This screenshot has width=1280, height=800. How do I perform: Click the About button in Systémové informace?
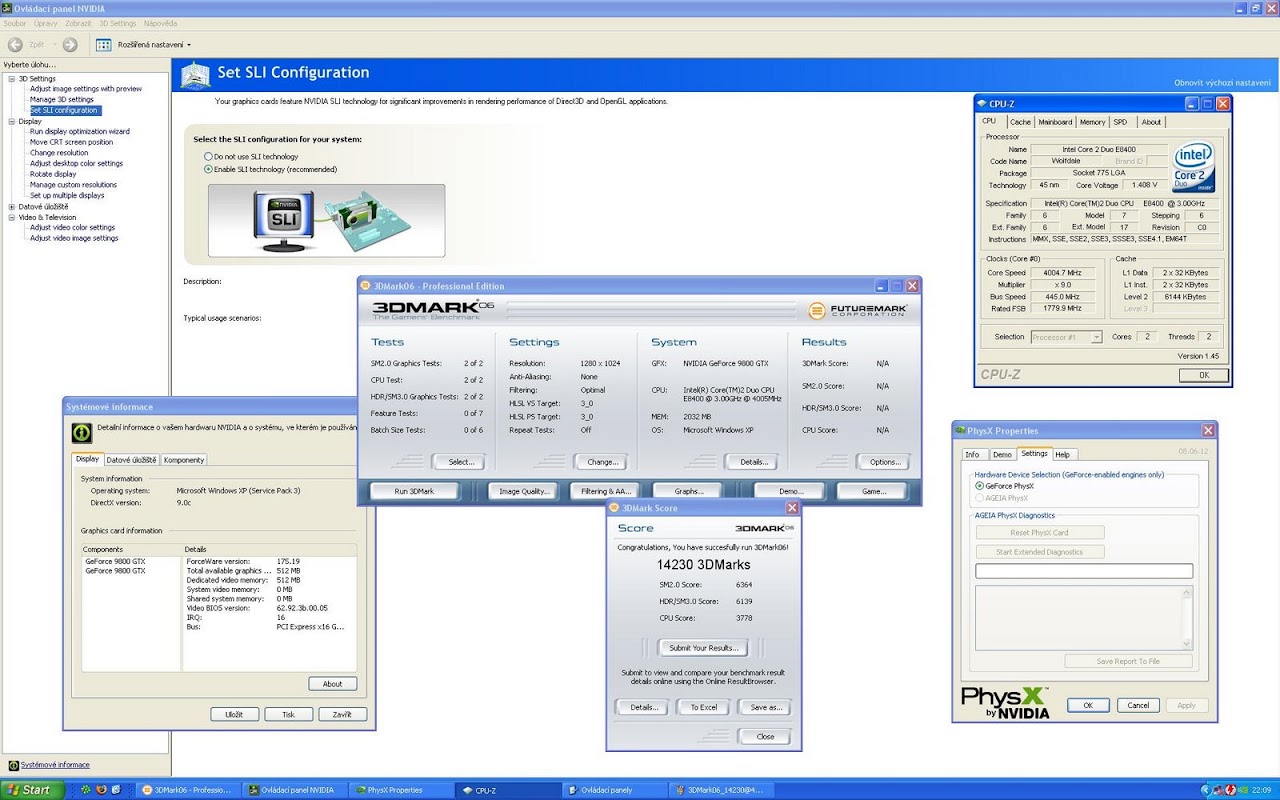(x=333, y=684)
